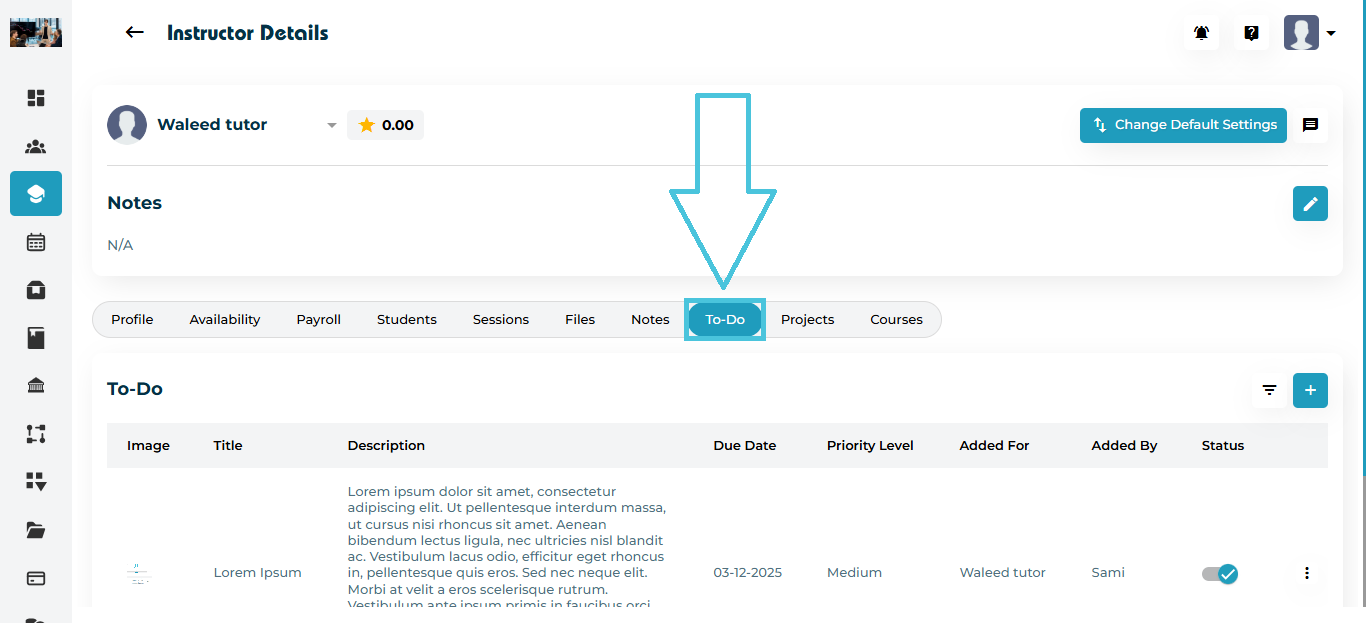Open the help question mark icon
The height and width of the screenshot is (623, 1366).
1251,33
